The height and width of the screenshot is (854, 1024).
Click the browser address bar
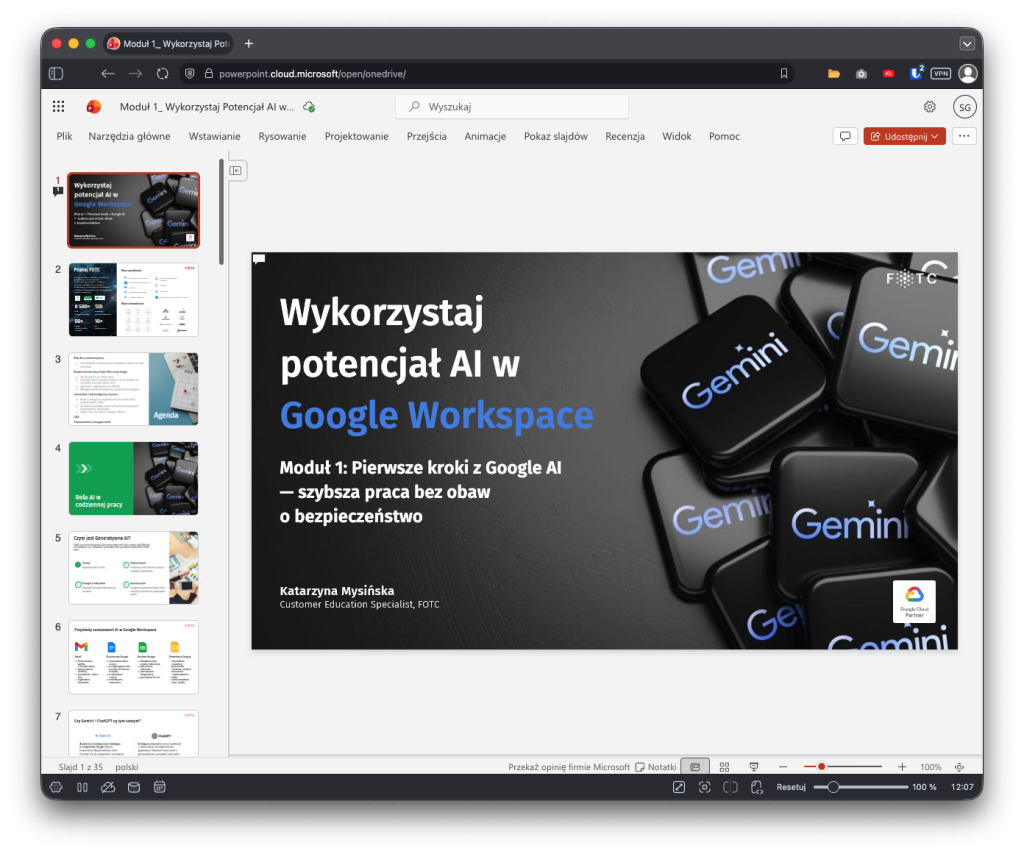pyautogui.click(x=487, y=74)
